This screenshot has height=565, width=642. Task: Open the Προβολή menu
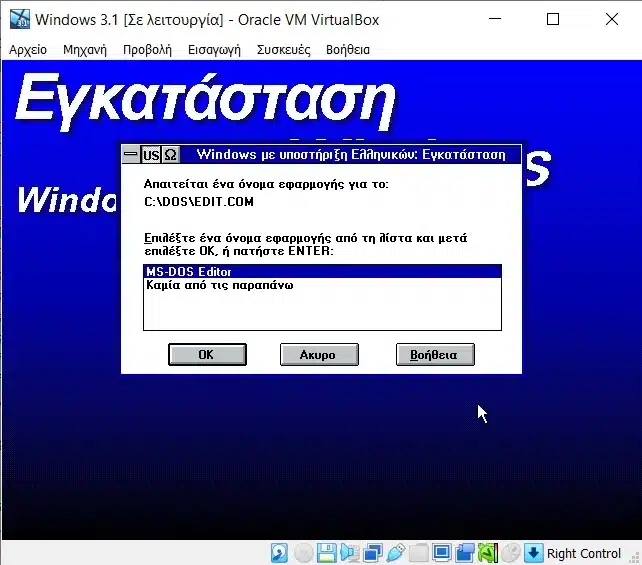click(147, 50)
